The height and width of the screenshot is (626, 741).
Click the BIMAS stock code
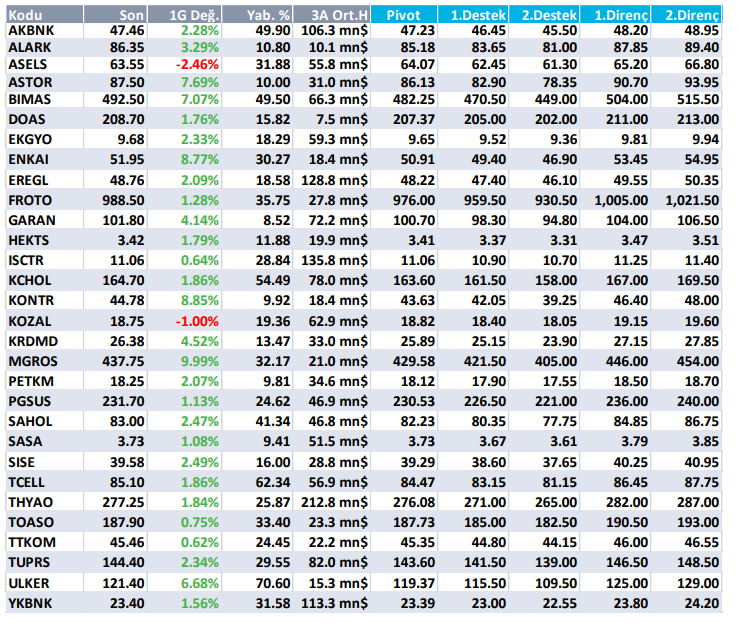coord(28,100)
